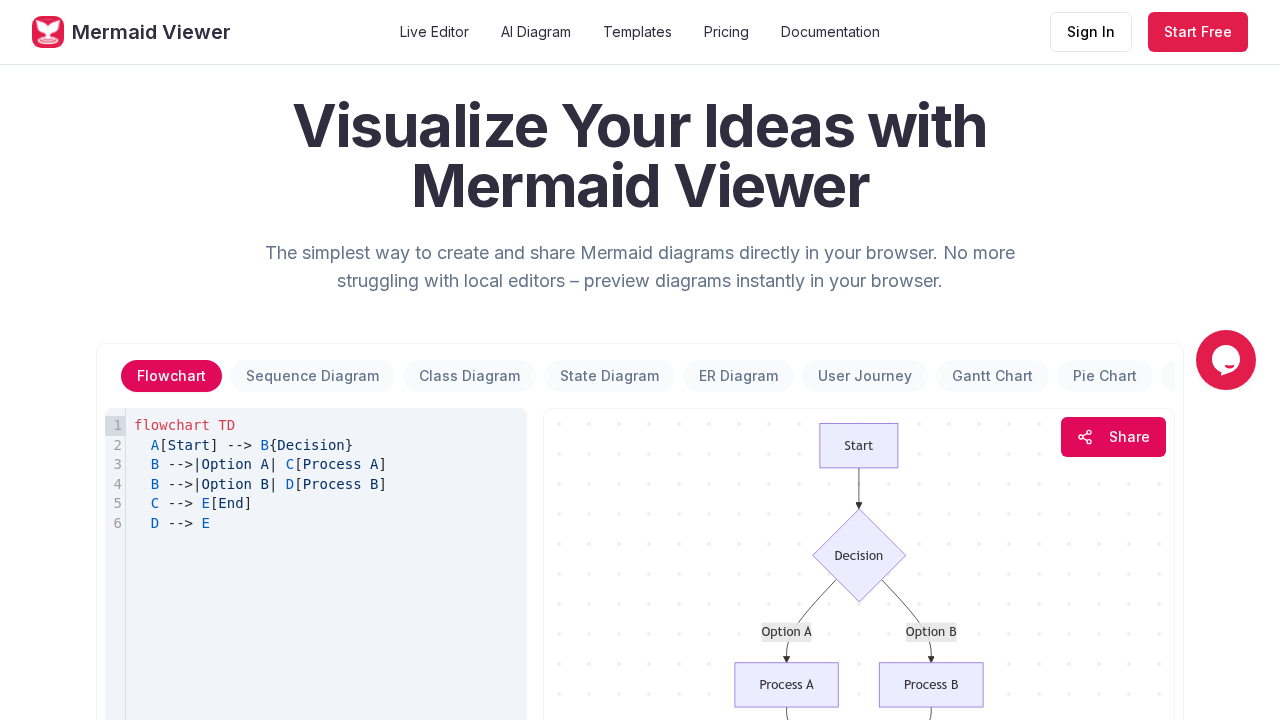This screenshot has height=720, width=1280.
Task: Browse the Templates section
Action: pos(637,32)
